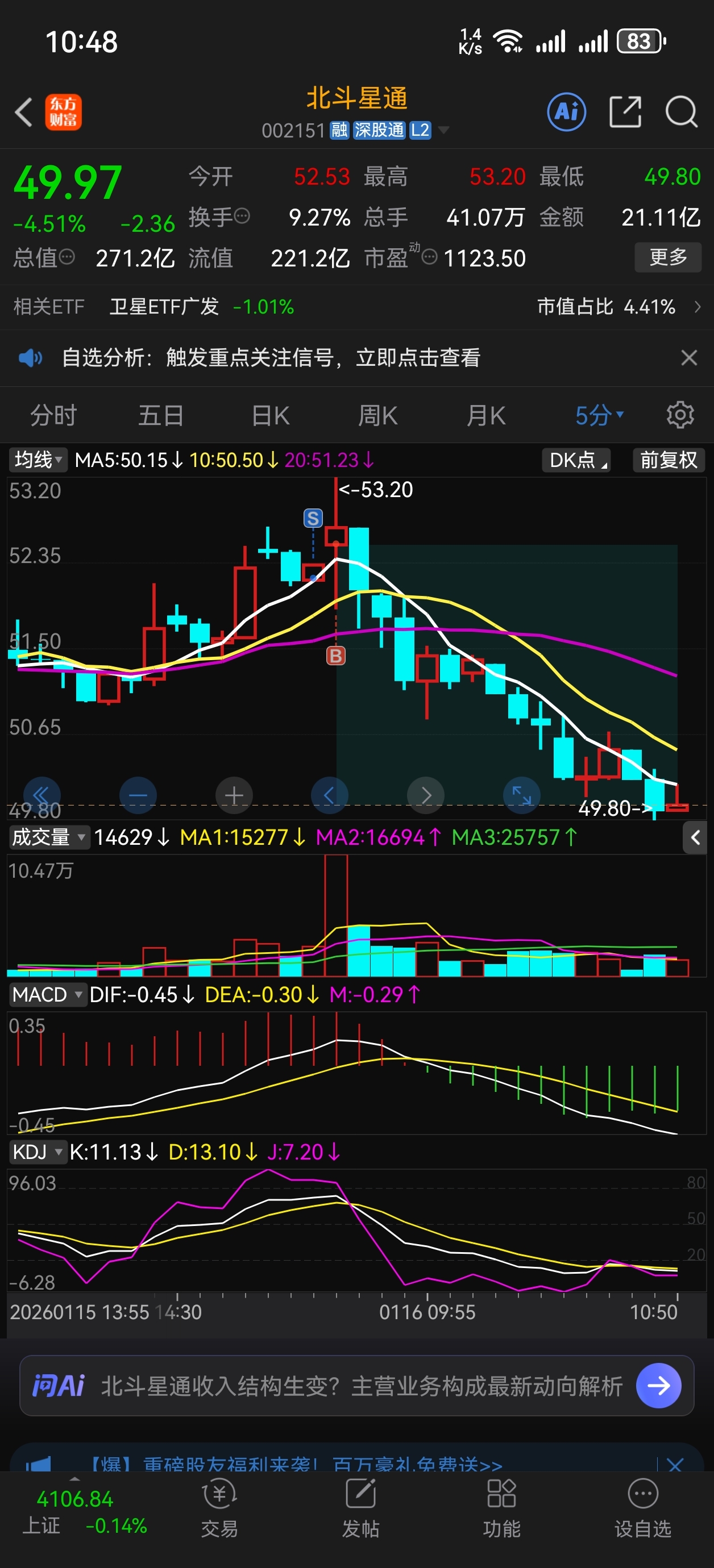Tap the B buy marker
Viewport: 714px width, 1568px height.
(335, 656)
